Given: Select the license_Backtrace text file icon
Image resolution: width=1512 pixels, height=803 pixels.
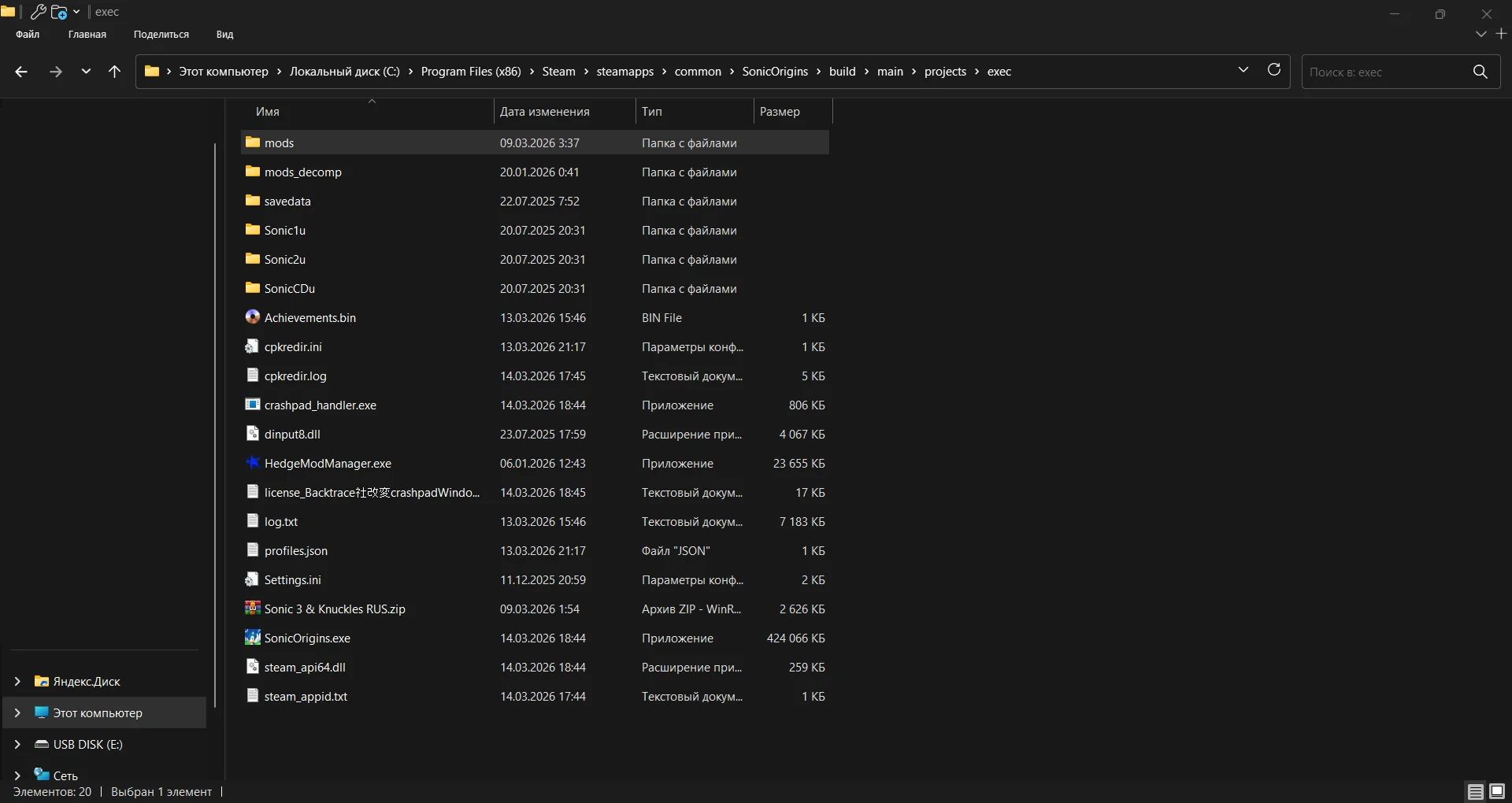Looking at the screenshot, I should (253, 492).
